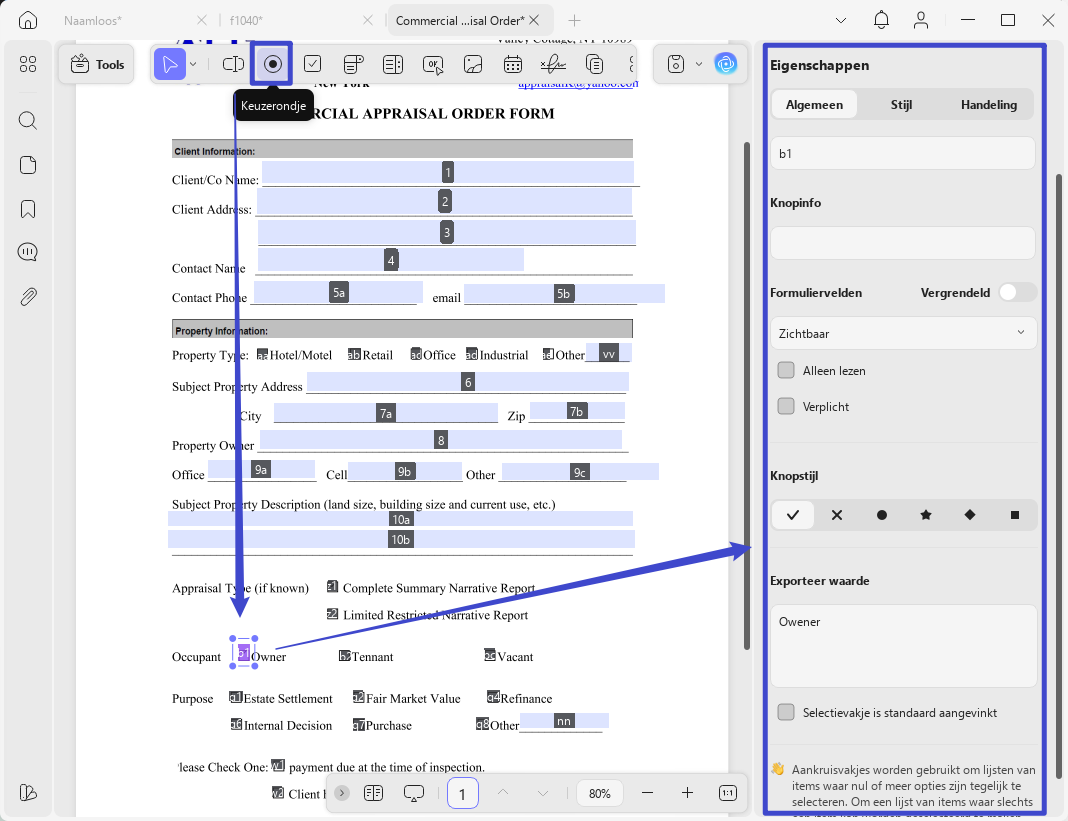
Task: Click the 80% zoom level field
Action: pyautogui.click(x=599, y=793)
